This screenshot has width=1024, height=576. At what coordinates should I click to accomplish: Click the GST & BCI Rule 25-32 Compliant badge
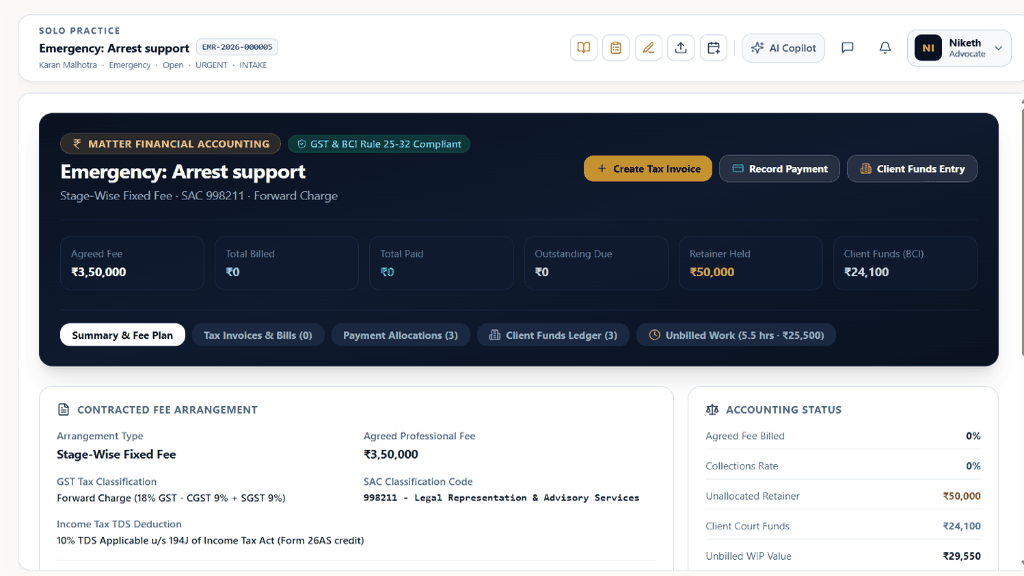379,144
